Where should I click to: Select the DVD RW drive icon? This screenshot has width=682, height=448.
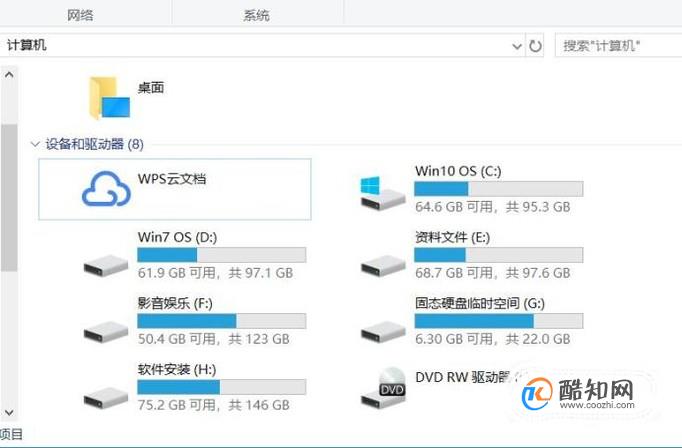(x=383, y=388)
